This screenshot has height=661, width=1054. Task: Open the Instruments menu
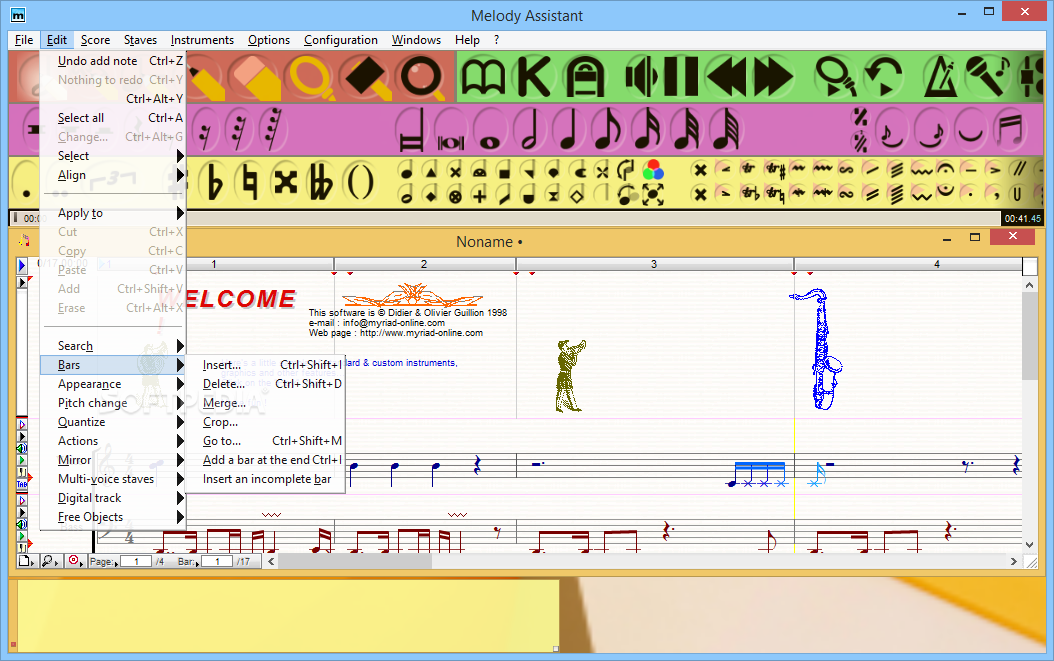pos(202,40)
